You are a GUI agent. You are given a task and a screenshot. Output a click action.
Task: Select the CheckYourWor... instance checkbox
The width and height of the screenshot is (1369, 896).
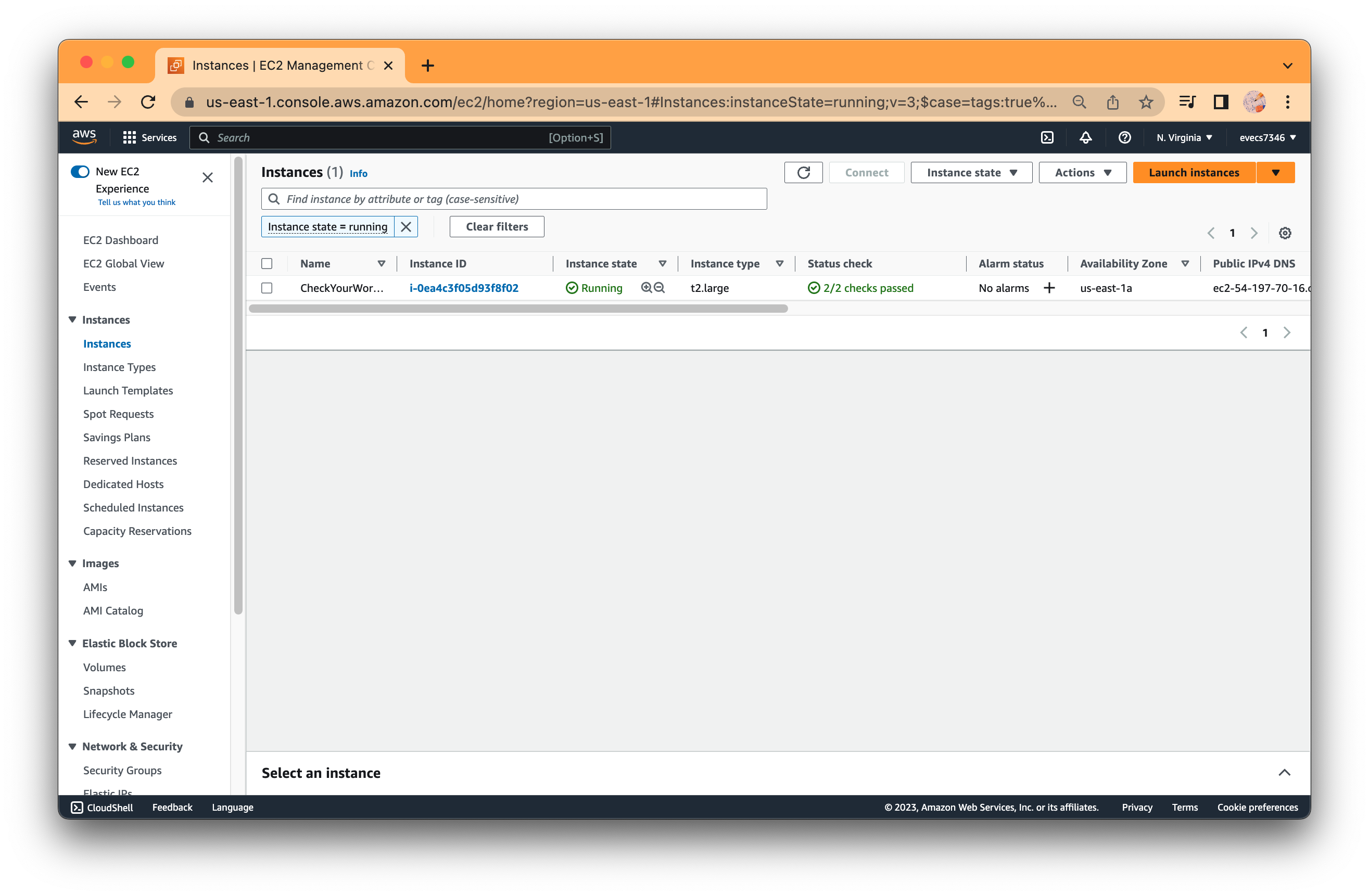[267, 288]
